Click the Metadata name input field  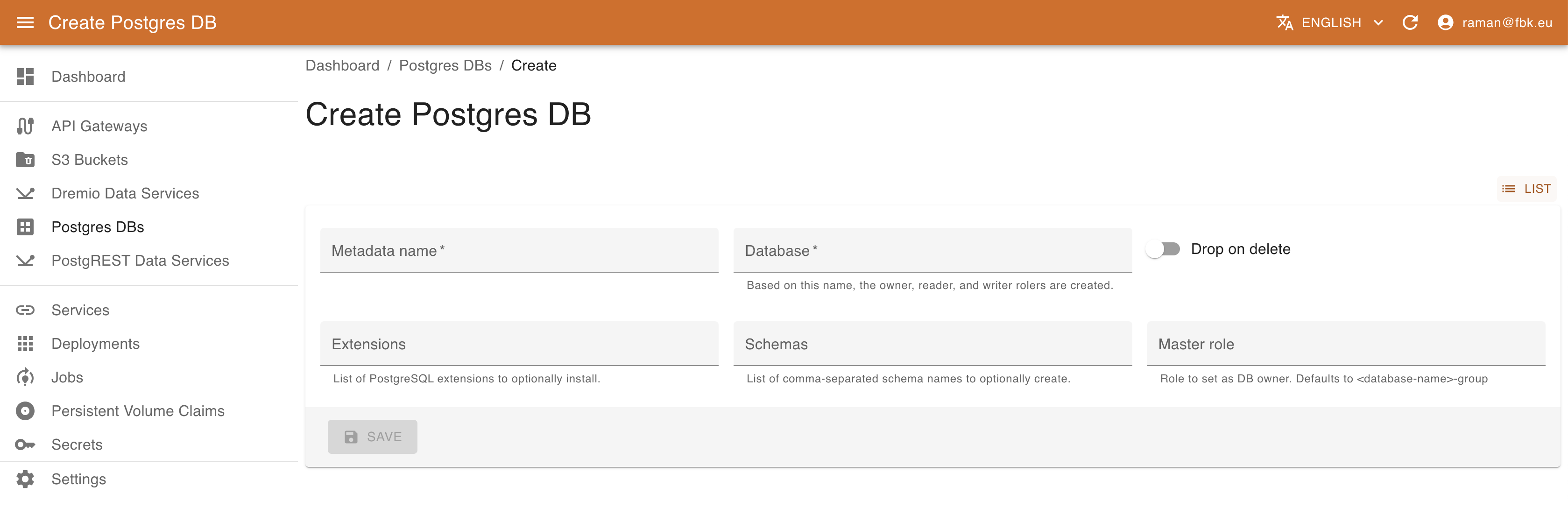[519, 250]
